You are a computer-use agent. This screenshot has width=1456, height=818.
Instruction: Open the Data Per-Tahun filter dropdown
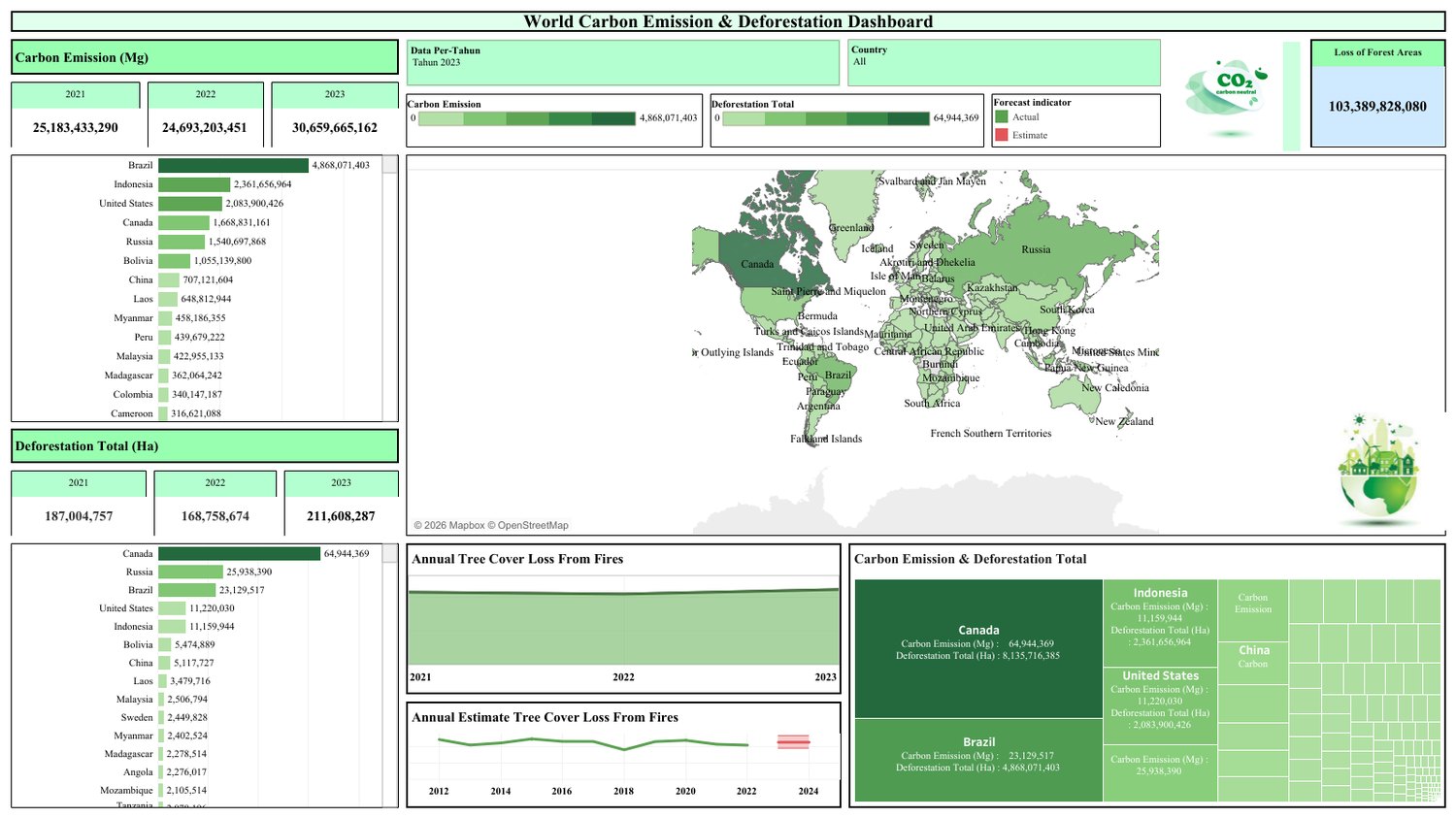click(x=622, y=62)
